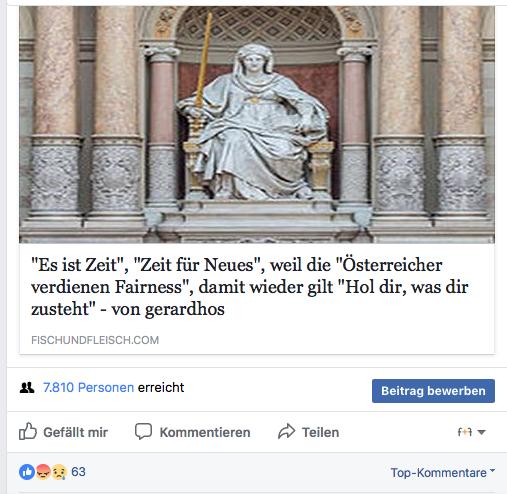Image resolution: width=507 pixels, height=494 pixels.
Task: View the 63 reactions count
Action: point(78,472)
